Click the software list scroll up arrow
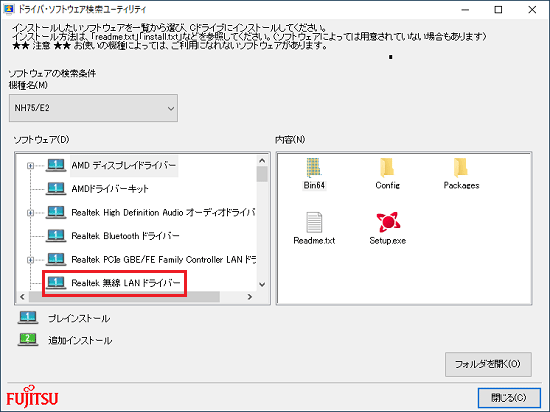This screenshot has width=550, height=412. point(262,161)
